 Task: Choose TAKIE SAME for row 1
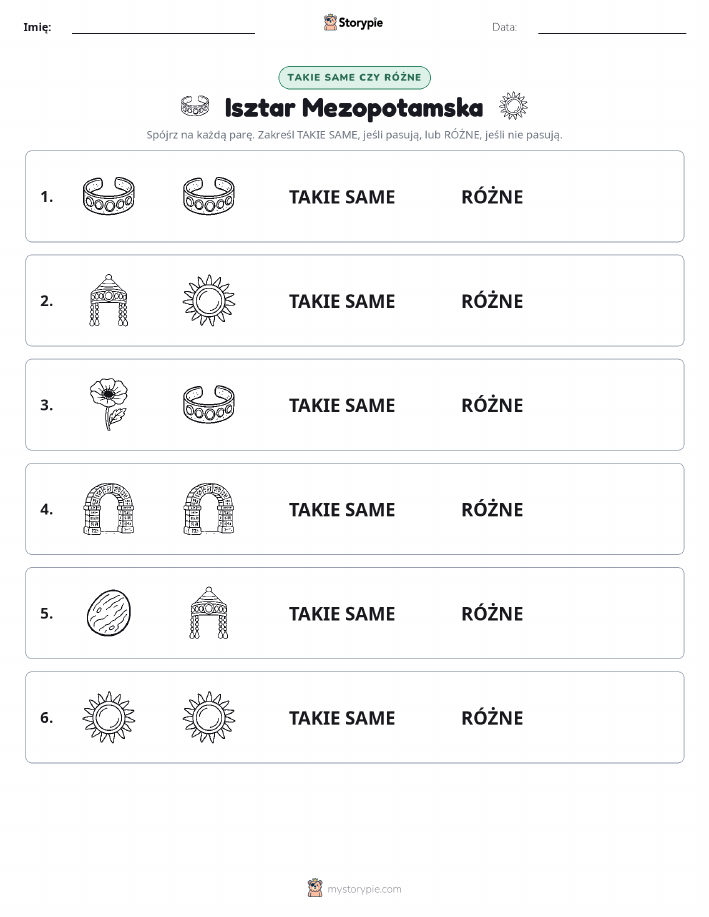(x=342, y=197)
